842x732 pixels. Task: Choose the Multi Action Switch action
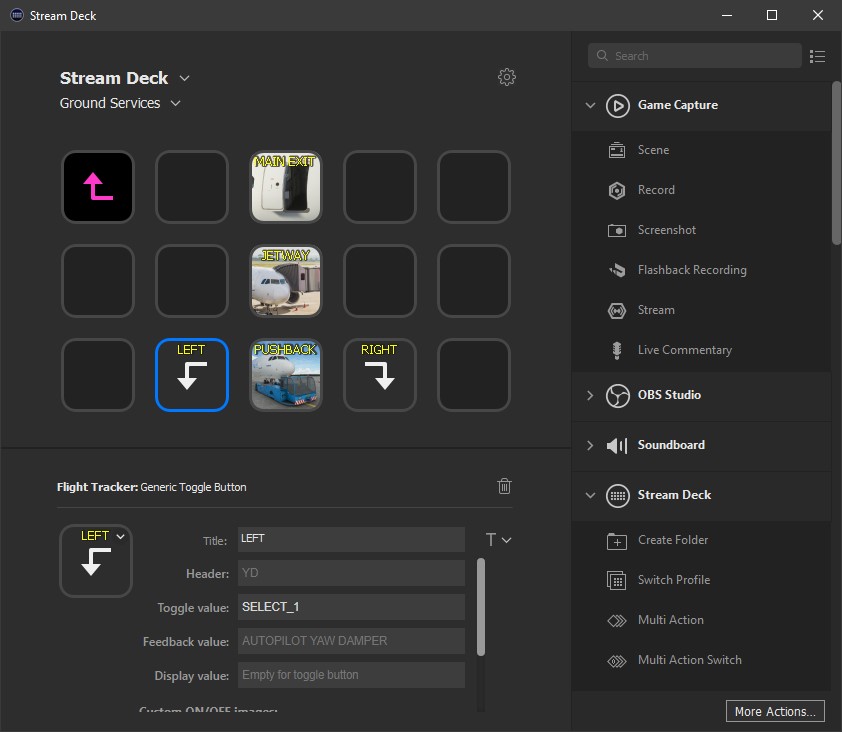pyautogui.click(x=689, y=660)
